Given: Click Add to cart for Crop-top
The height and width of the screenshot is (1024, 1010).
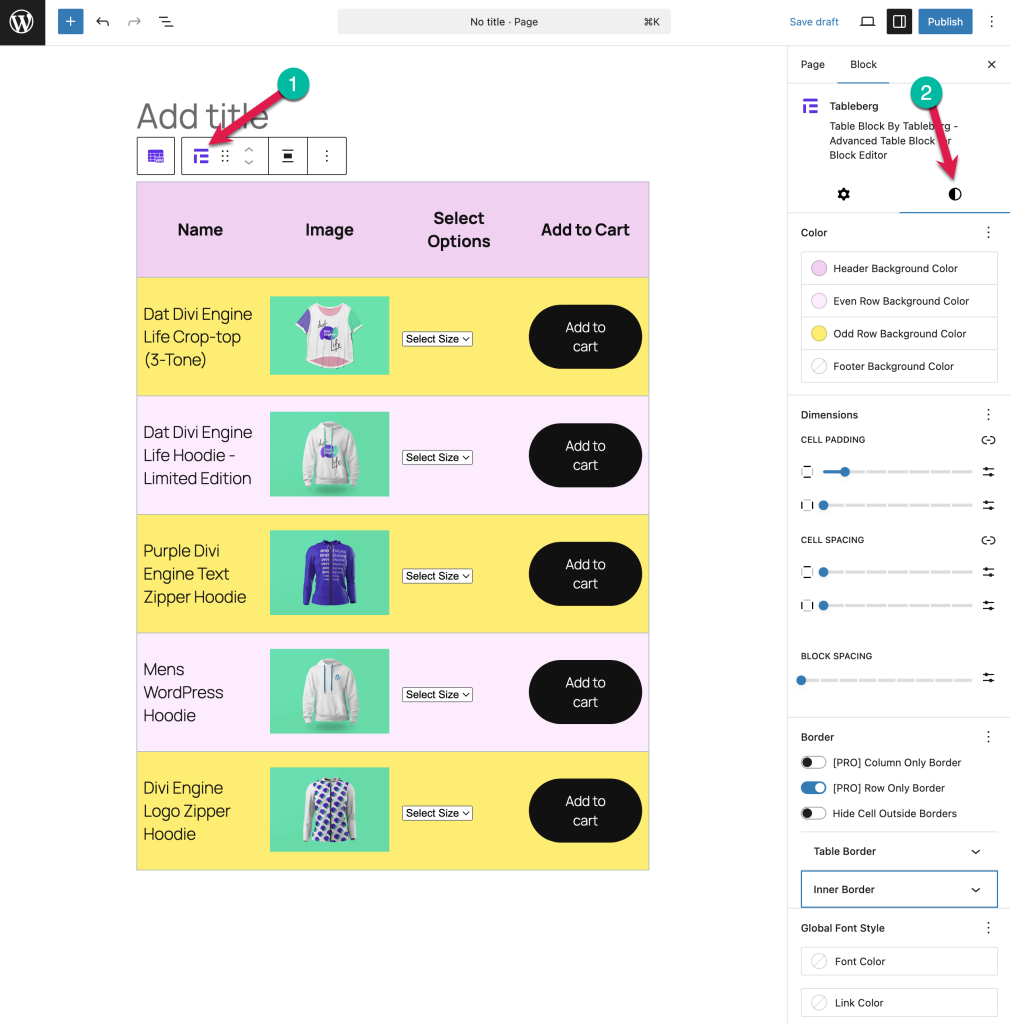Looking at the screenshot, I should 585,337.
